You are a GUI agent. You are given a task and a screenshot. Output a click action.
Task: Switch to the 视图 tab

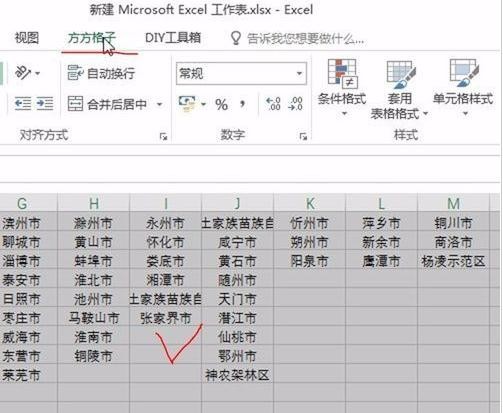pos(27,38)
